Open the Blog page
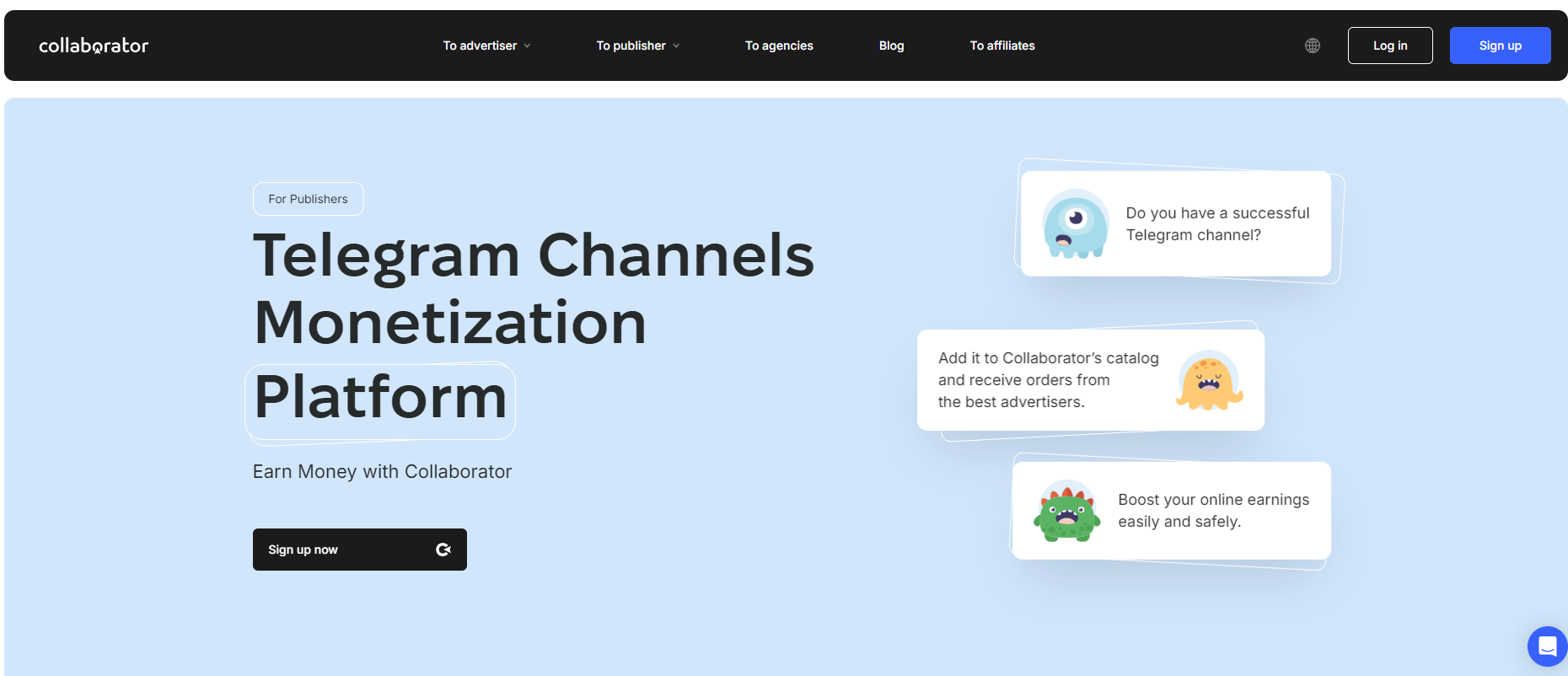This screenshot has height=676, width=1568. click(891, 46)
